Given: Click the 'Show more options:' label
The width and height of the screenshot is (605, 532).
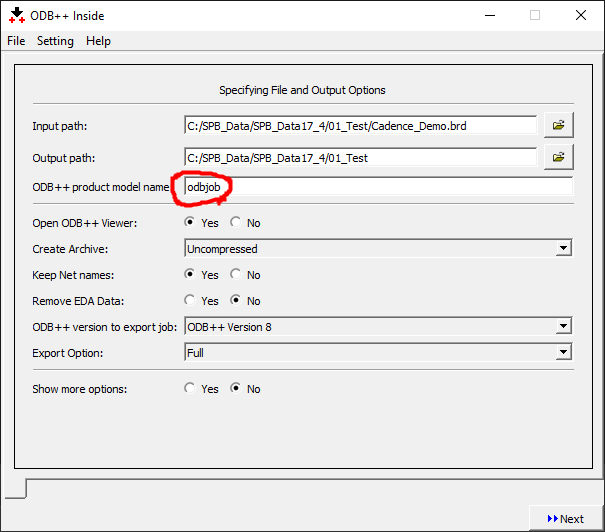Looking at the screenshot, I should (79, 389).
